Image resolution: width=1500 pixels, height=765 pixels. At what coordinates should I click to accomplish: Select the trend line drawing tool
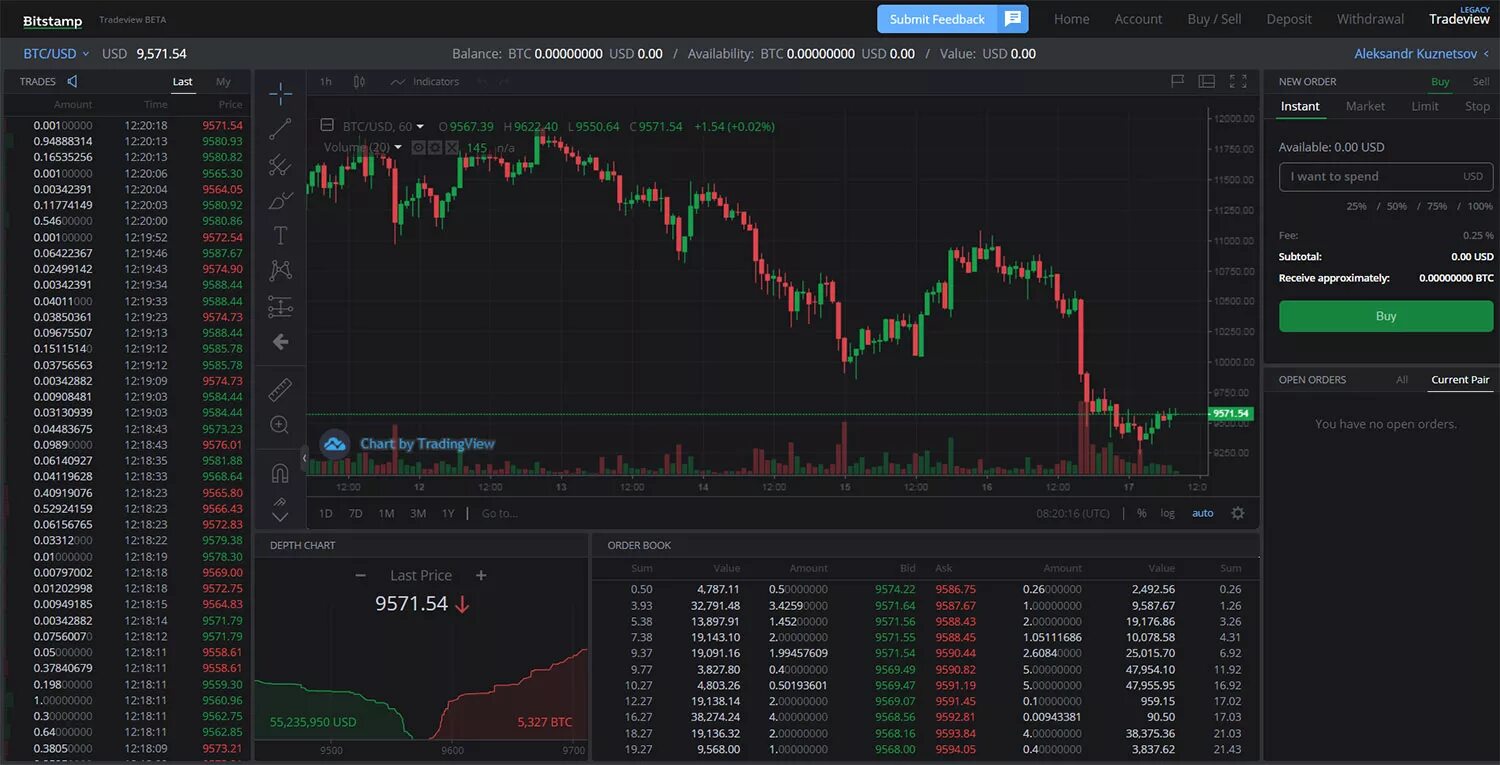pyautogui.click(x=280, y=128)
